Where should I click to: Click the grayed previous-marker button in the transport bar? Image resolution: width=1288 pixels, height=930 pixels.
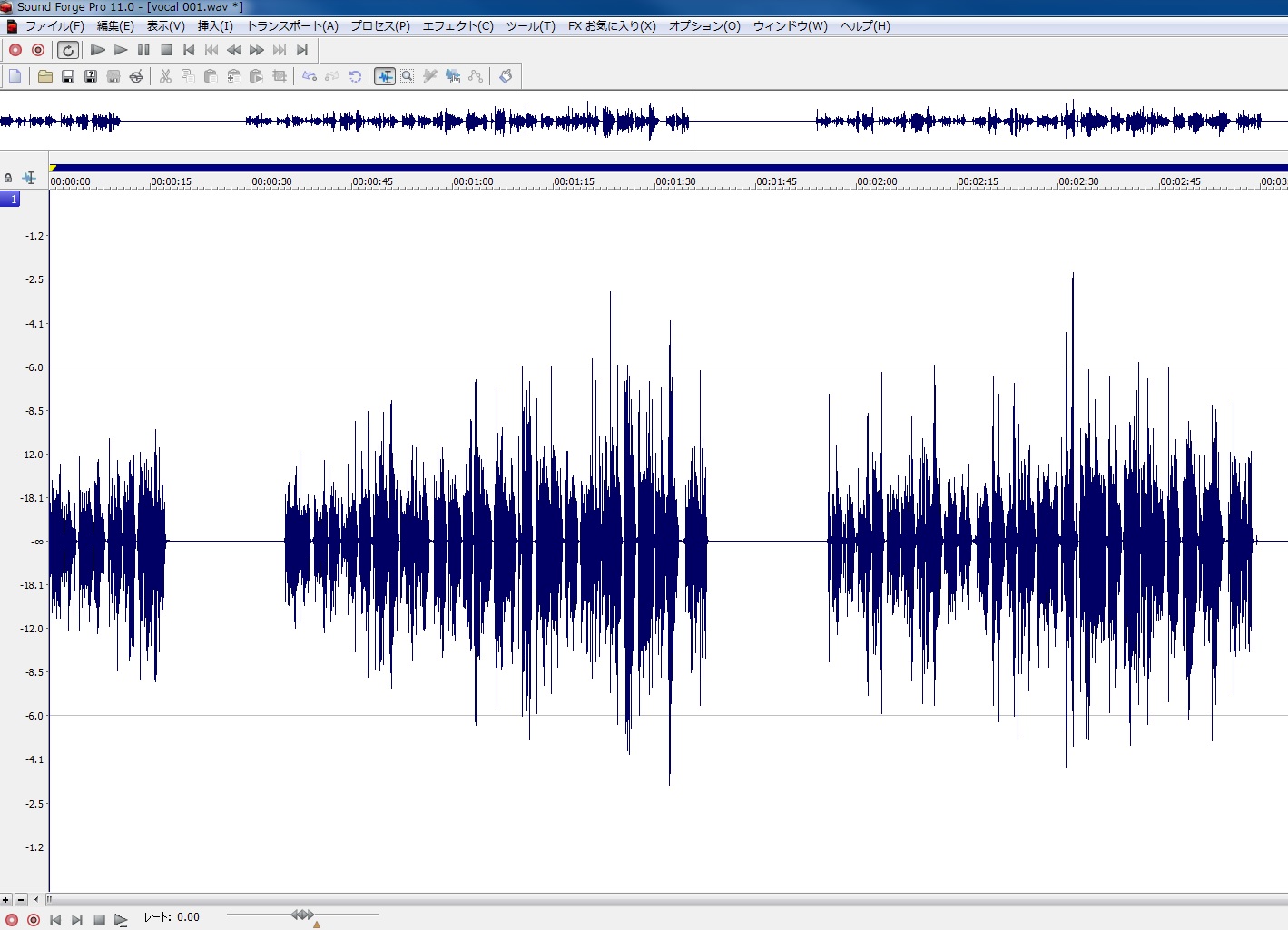pos(211,50)
